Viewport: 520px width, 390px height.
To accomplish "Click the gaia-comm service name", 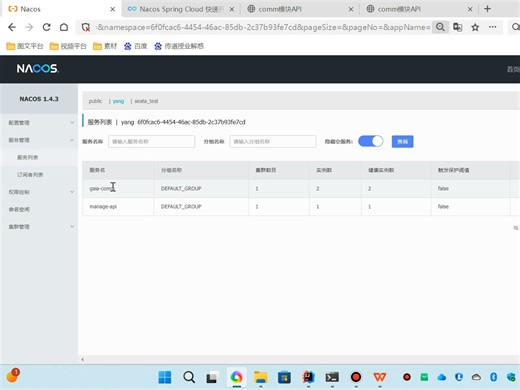I will coord(102,188).
